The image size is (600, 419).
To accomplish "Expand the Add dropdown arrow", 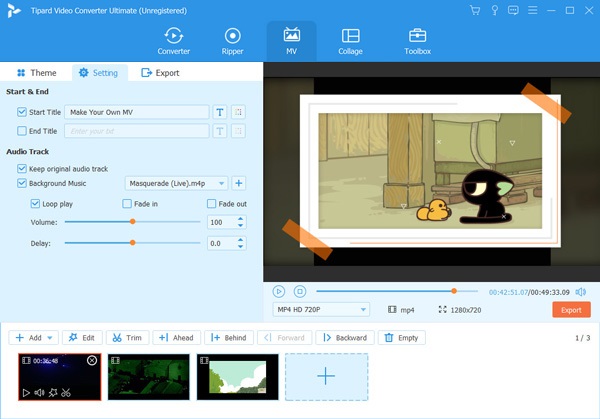I will (x=50, y=338).
